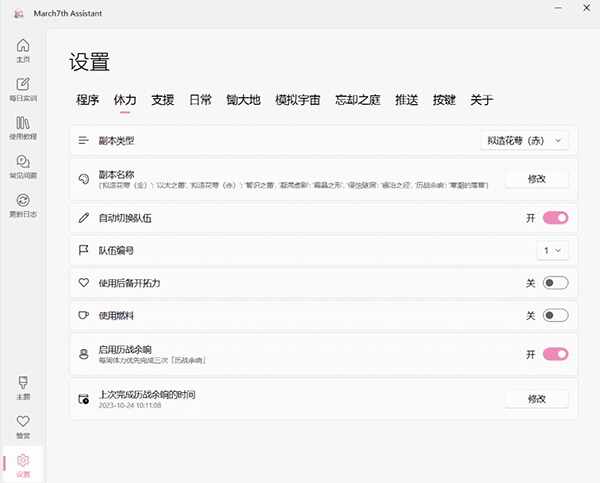Open the 推送 tab

(406, 100)
